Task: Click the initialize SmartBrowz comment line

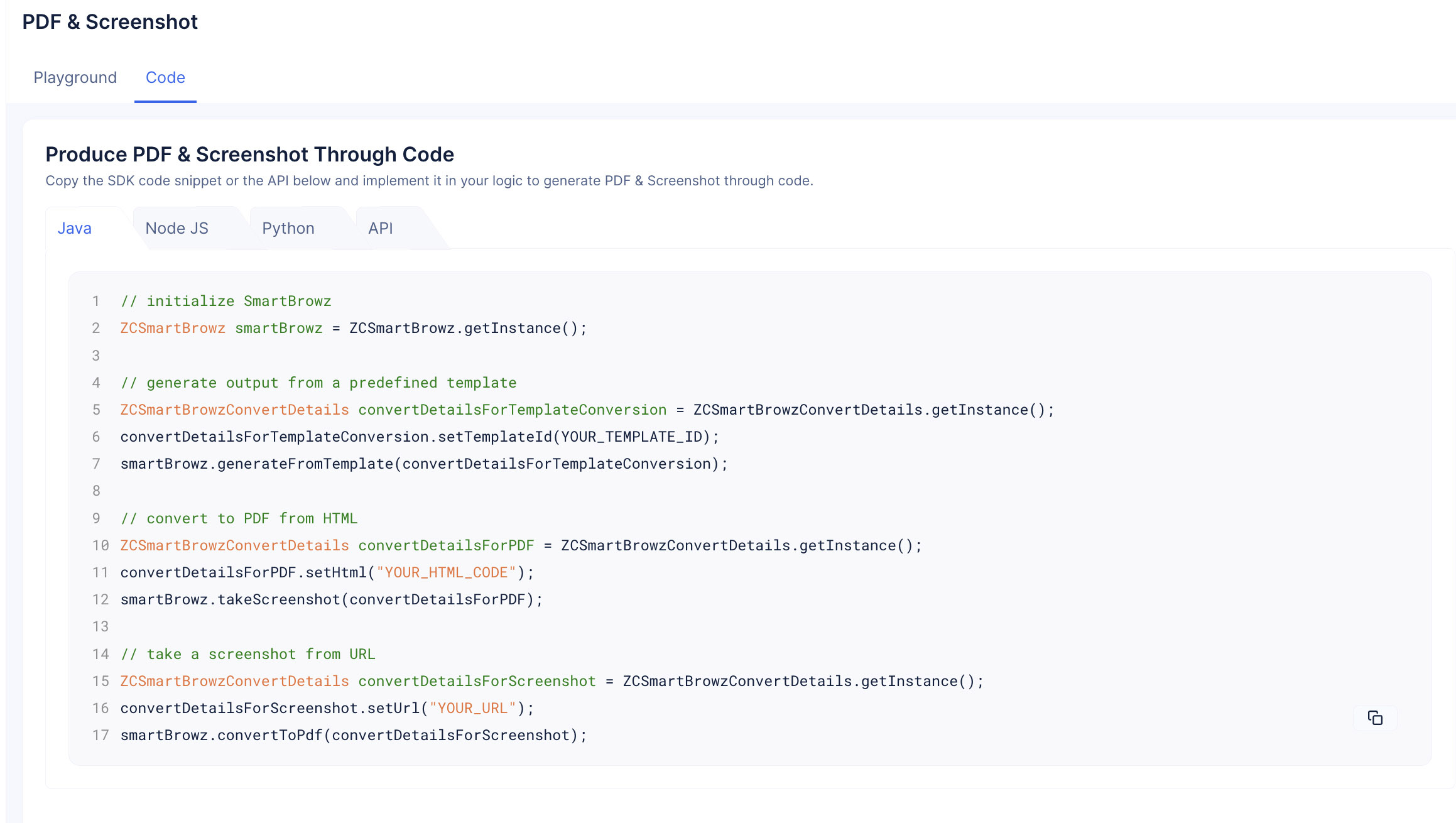Action: 226,301
